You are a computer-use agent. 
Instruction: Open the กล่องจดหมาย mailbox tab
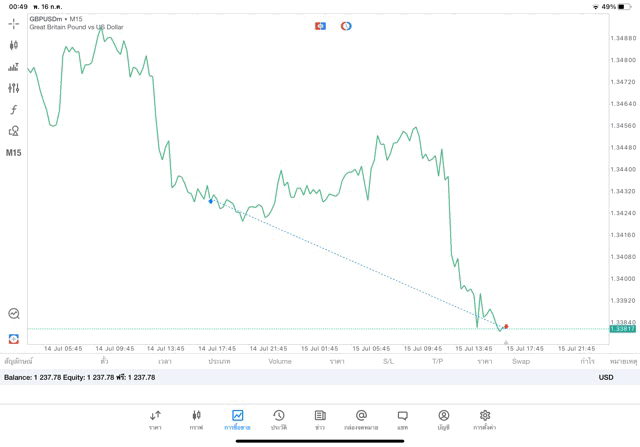(361, 418)
